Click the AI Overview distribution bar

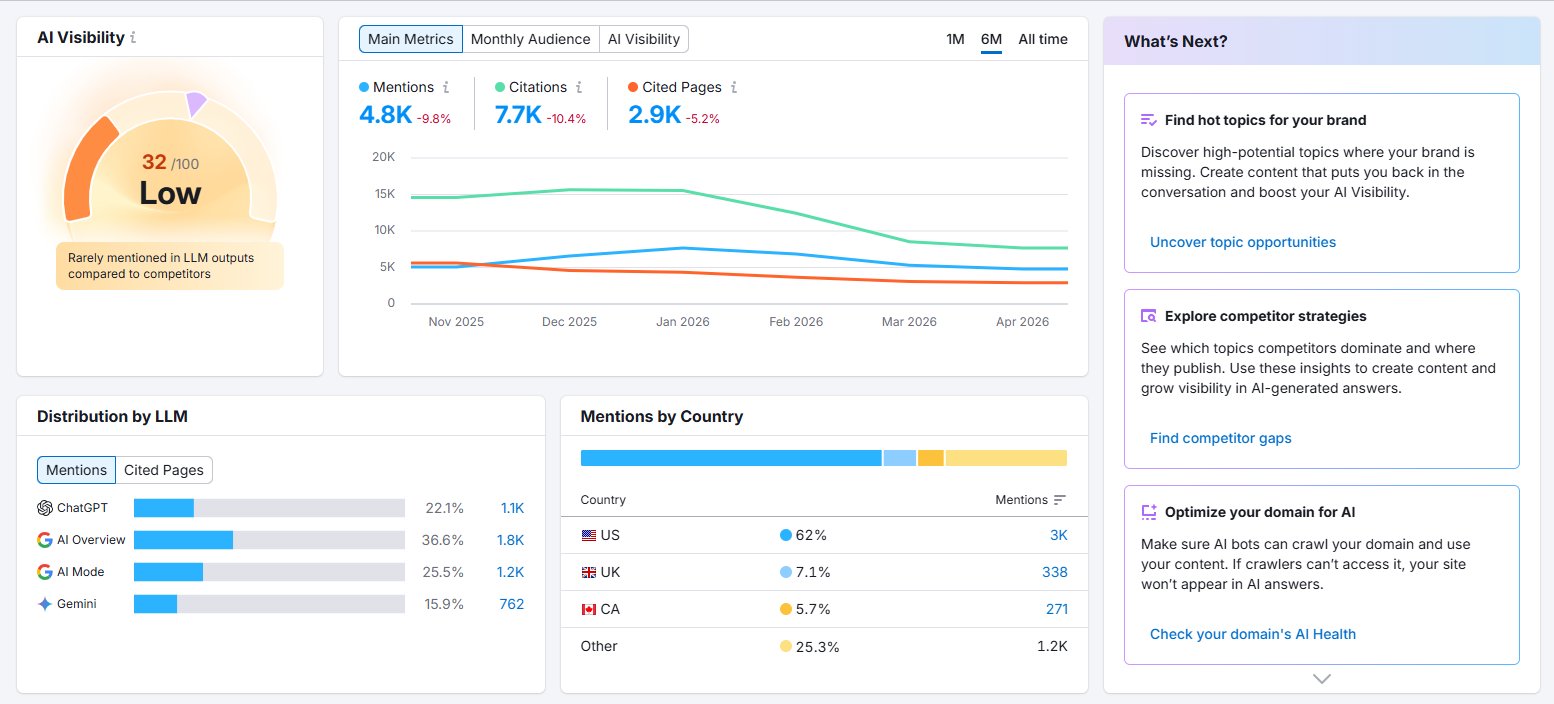click(269, 540)
